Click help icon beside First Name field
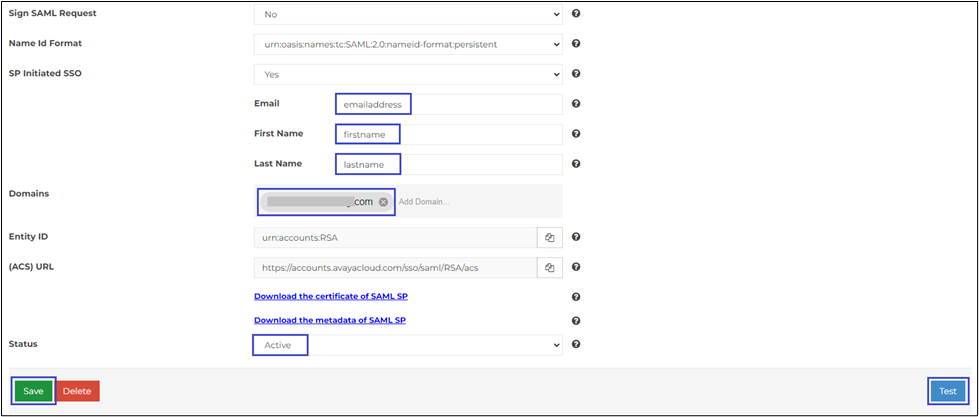Image resolution: width=979 pixels, height=417 pixels. click(x=576, y=134)
